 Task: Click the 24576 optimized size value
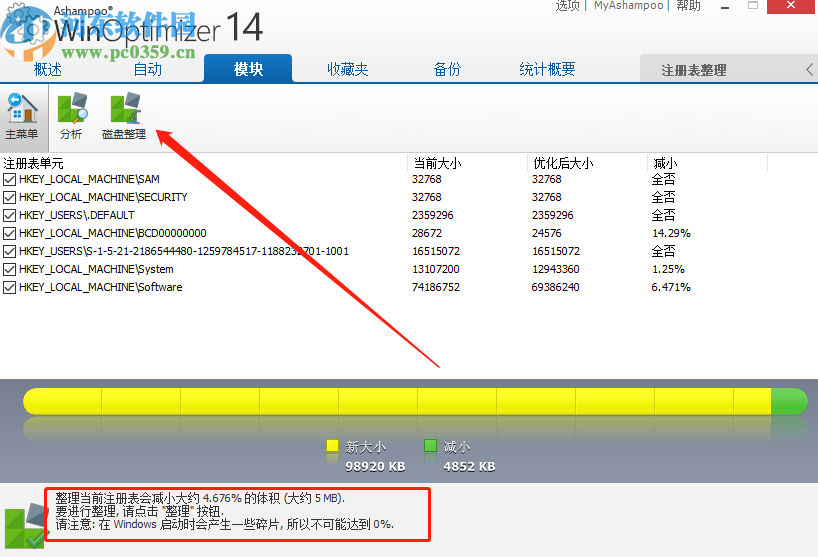point(546,233)
